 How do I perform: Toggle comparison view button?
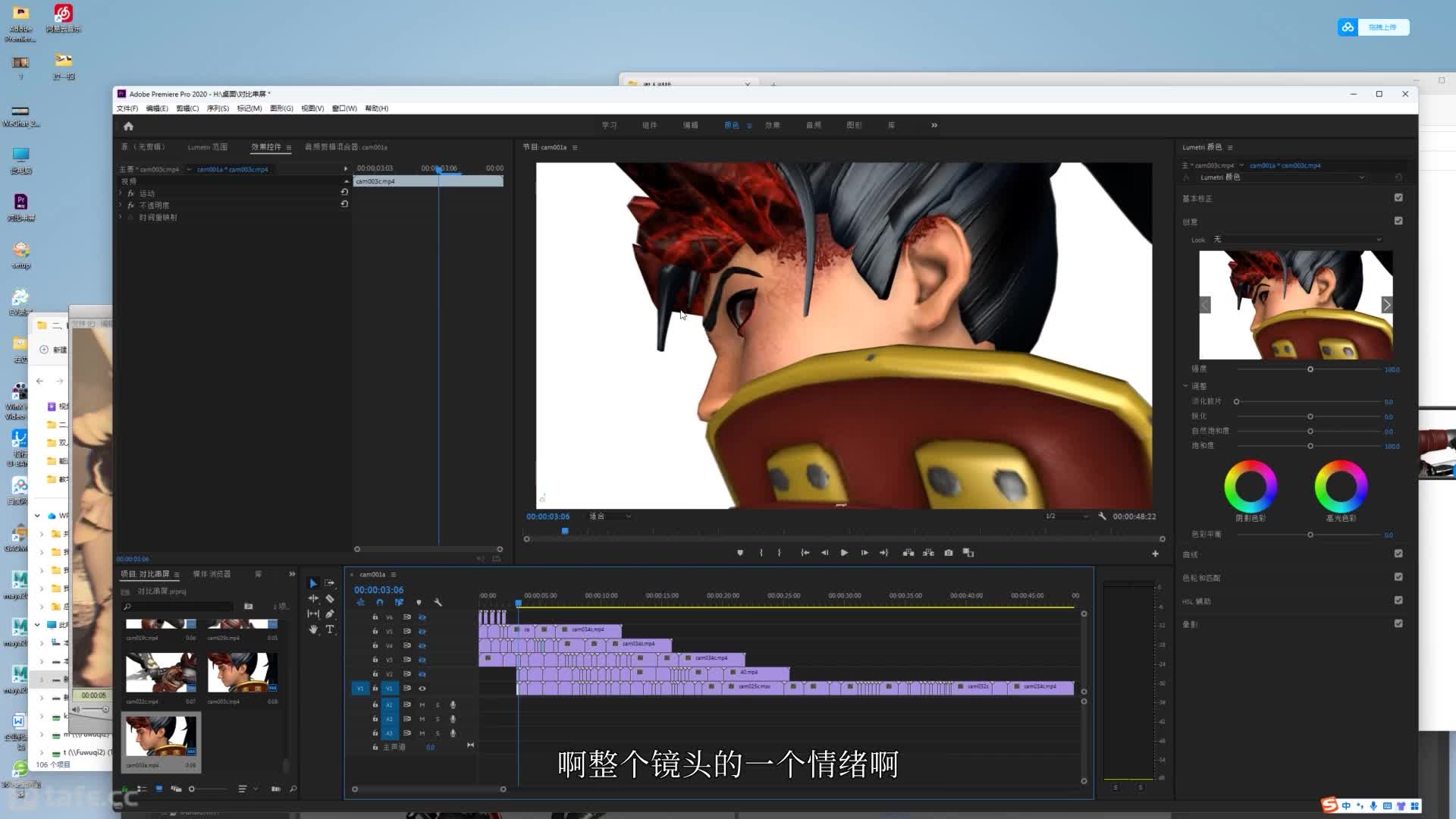[968, 553]
